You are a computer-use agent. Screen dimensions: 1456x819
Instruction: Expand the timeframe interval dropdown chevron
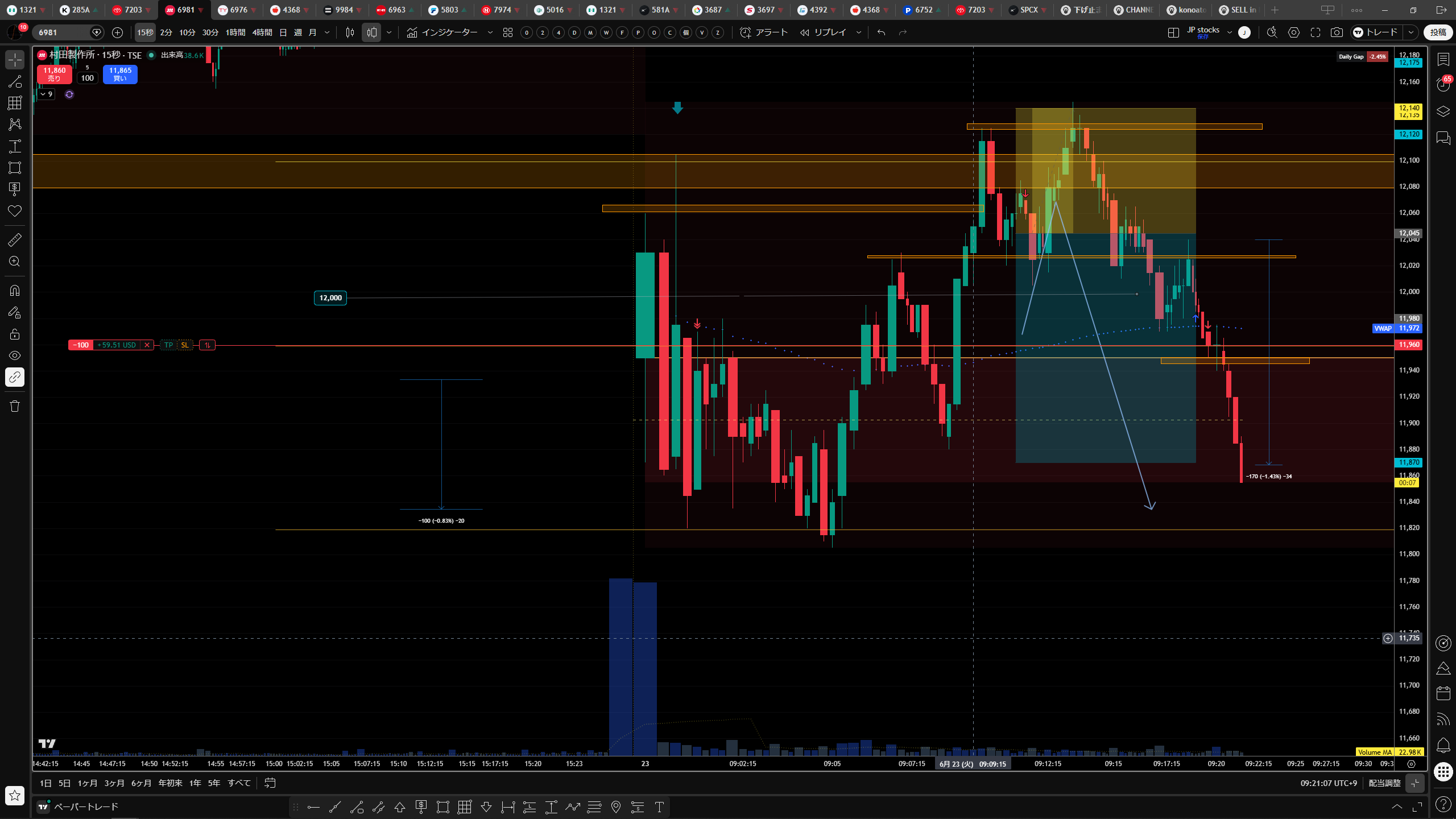click(327, 32)
